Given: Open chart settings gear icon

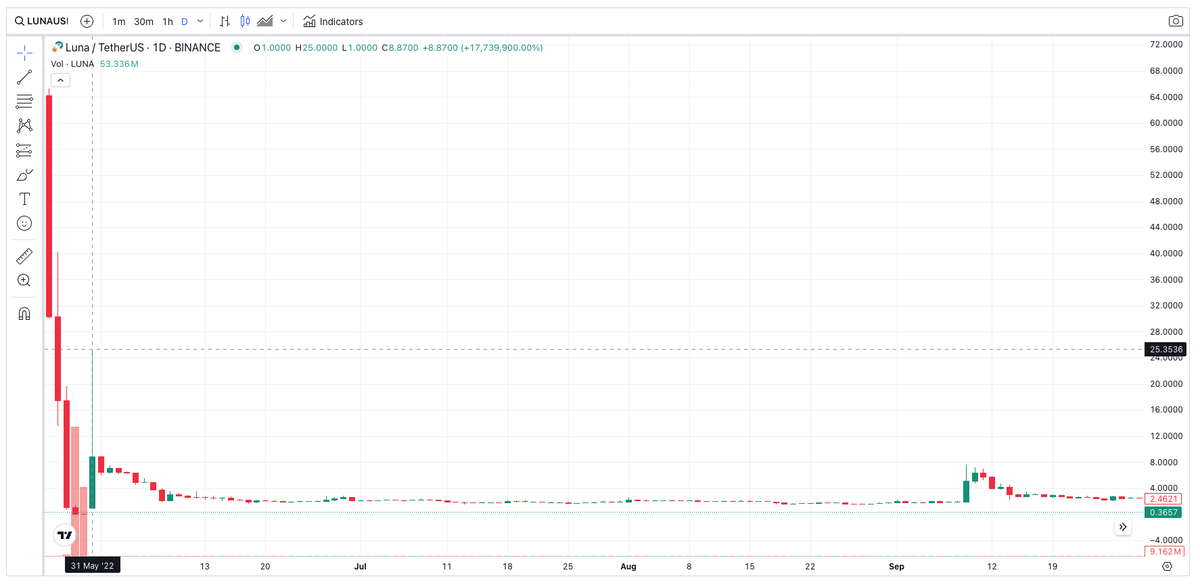Looking at the screenshot, I should pos(1167,566).
